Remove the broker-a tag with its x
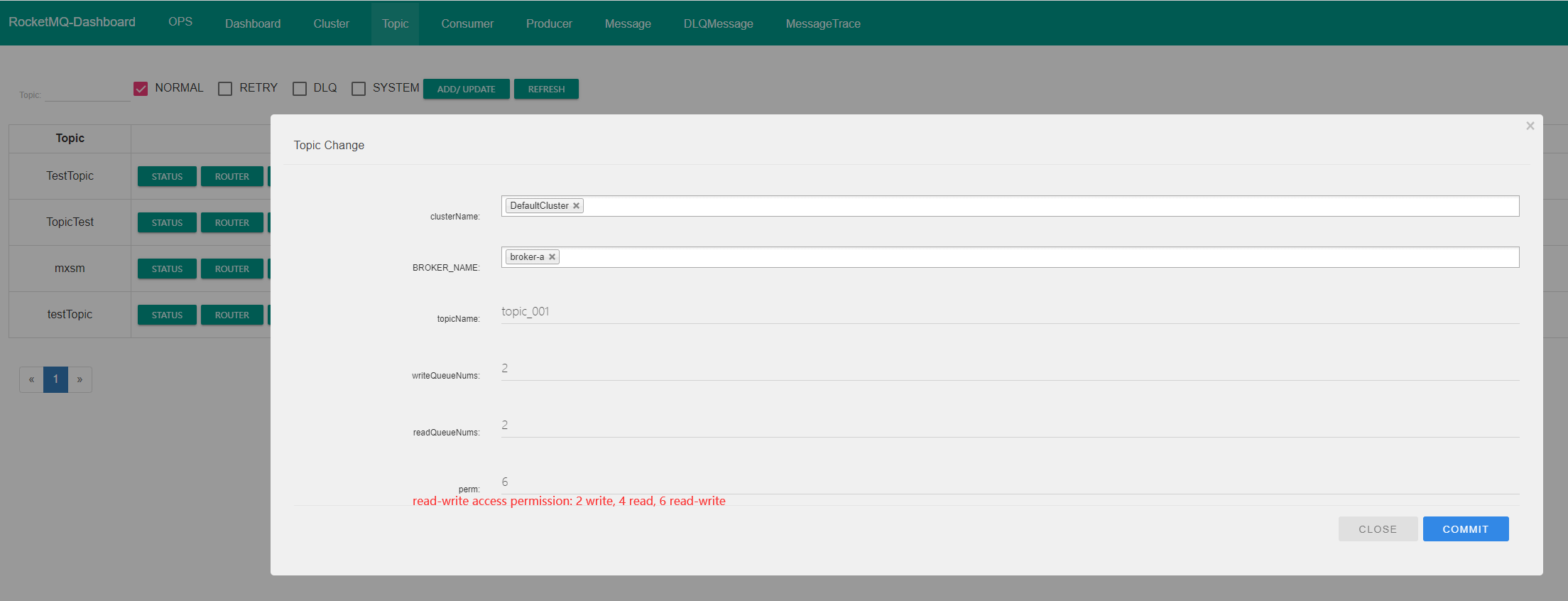The image size is (1568, 601). click(x=552, y=257)
